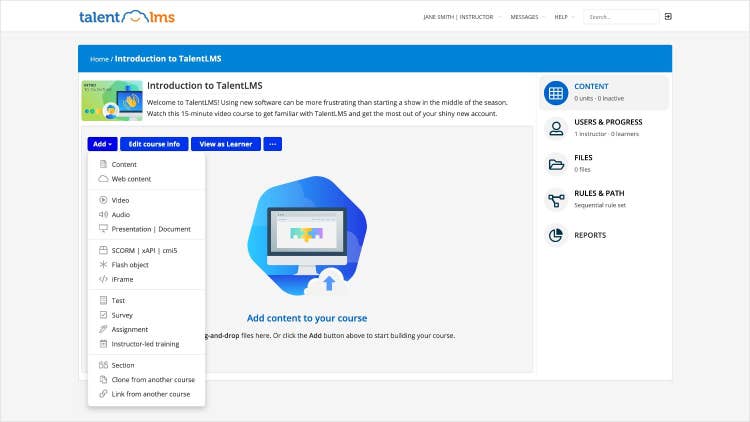Open the CONTENT sidebar label

pyautogui.click(x=591, y=86)
